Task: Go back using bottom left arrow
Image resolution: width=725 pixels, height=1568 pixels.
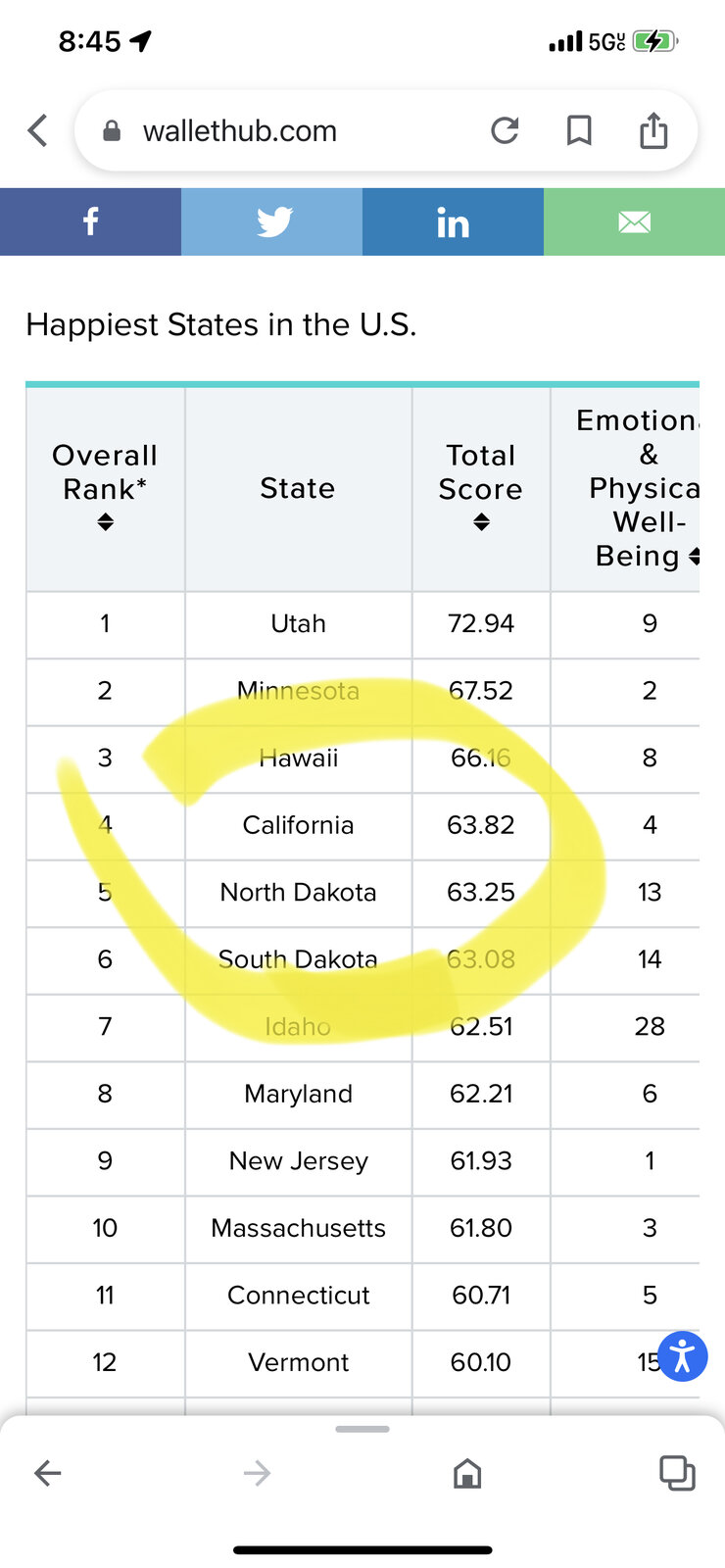Action: pos(48,1473)
